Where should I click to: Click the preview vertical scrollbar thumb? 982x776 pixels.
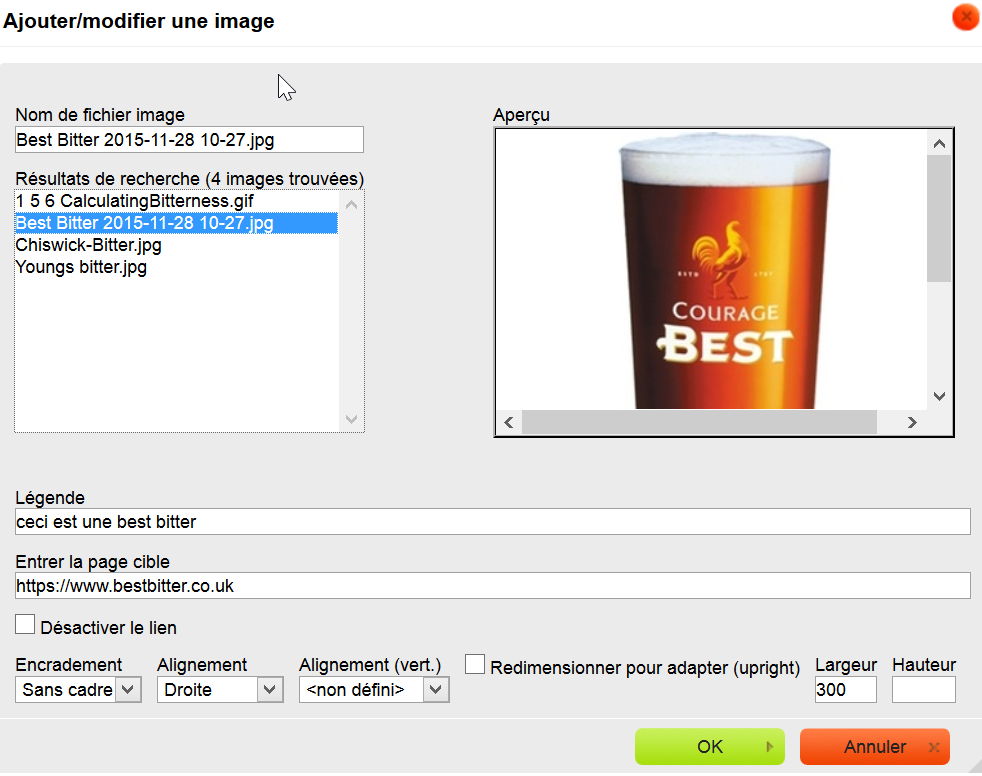939,220
